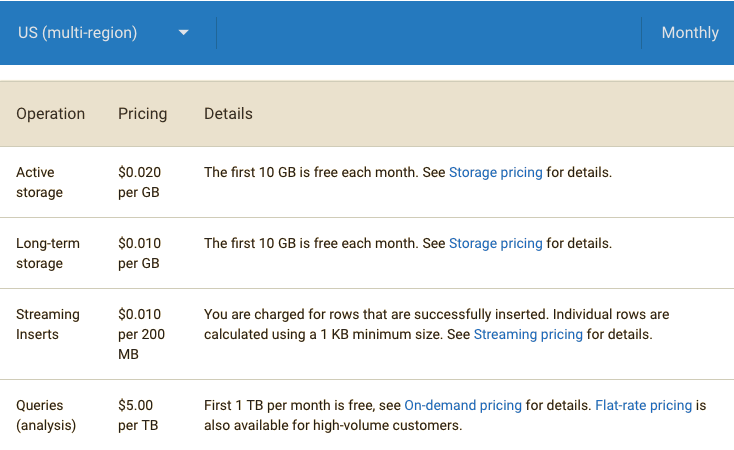Open Storage pricing link in Long-term storage row
Viewport: 734px width, 450px height.
pyautogui.click(x=495, y=243)
